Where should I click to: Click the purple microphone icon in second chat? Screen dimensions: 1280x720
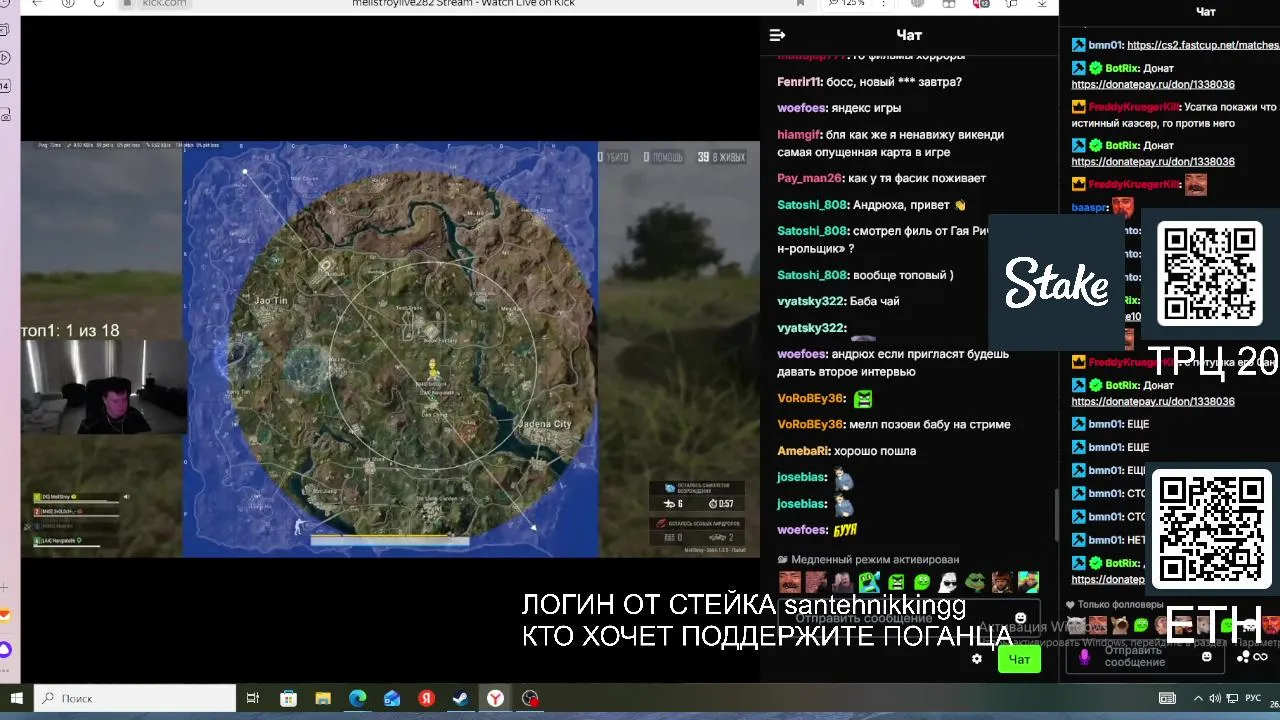(1084, 657)
